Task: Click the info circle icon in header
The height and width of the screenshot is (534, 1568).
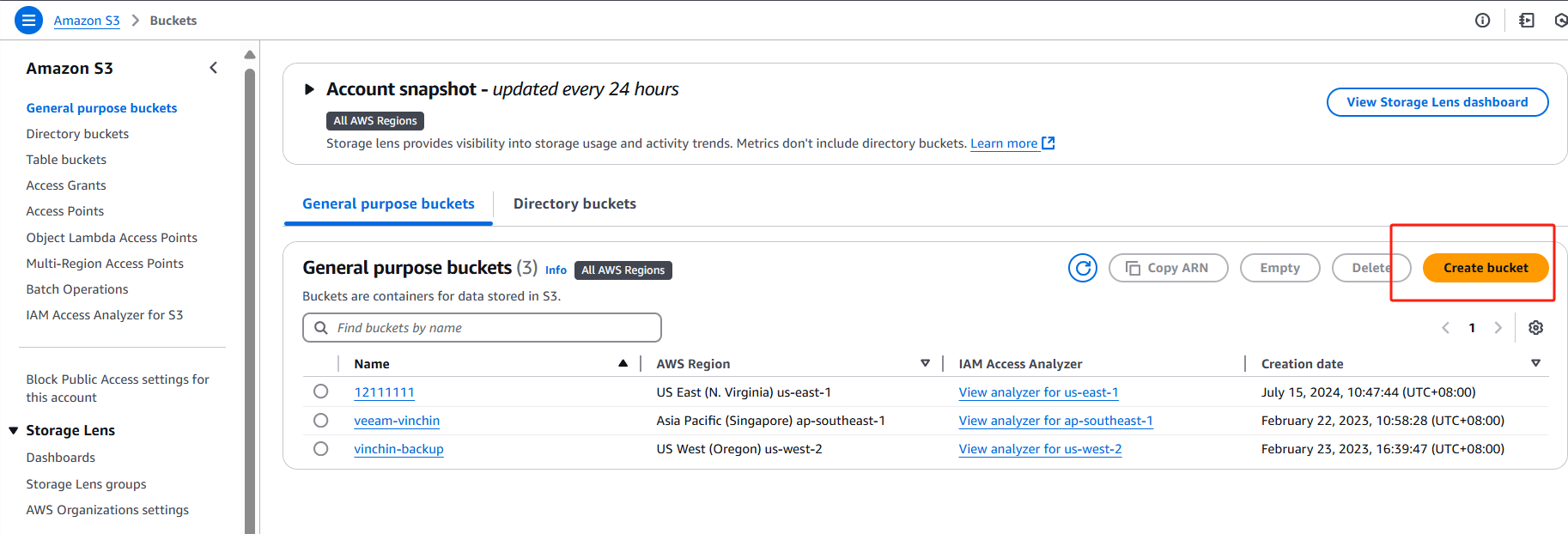Action: [x=1482, y=21]
